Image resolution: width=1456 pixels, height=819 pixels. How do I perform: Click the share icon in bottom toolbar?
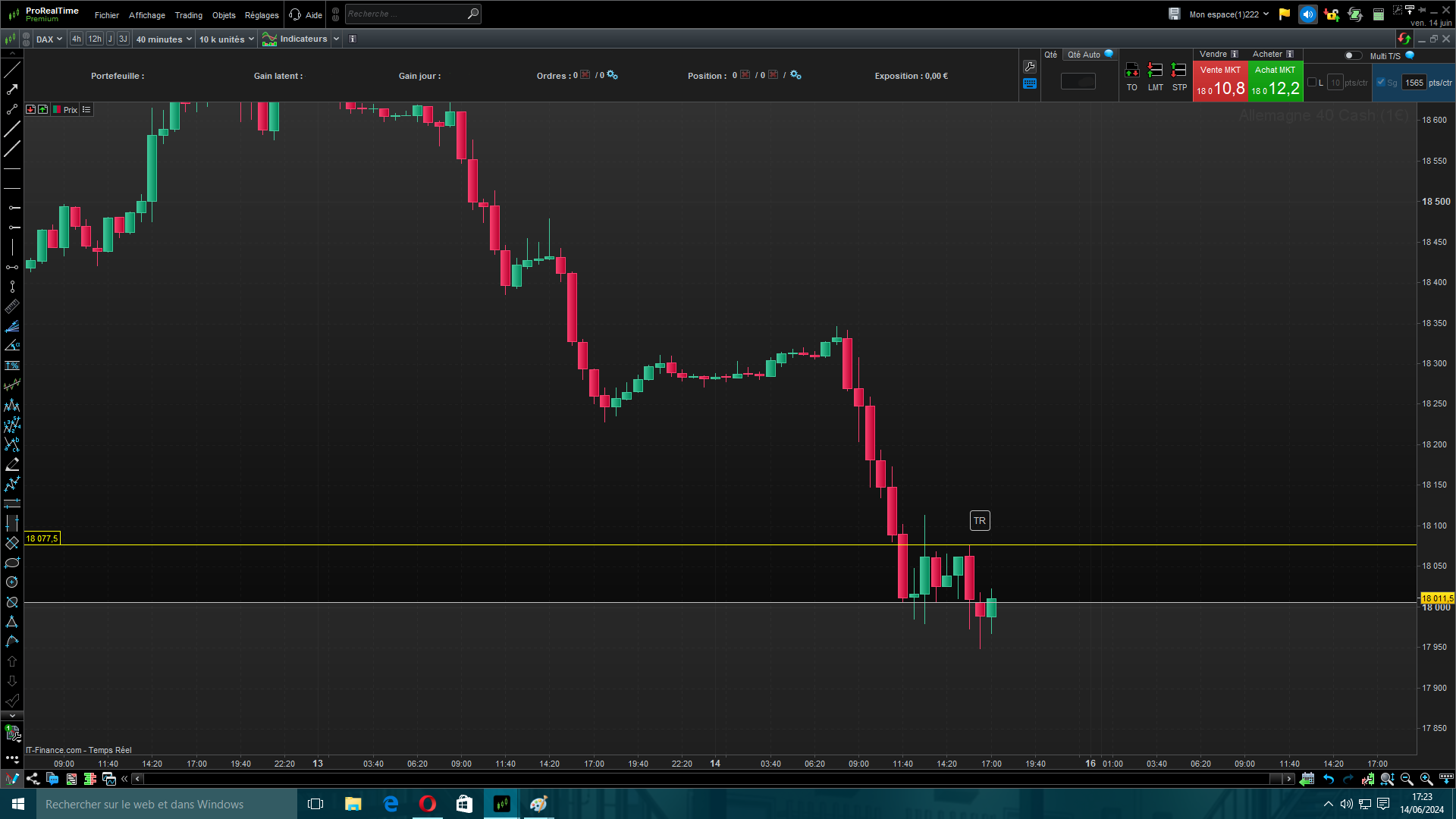[33, 779]
